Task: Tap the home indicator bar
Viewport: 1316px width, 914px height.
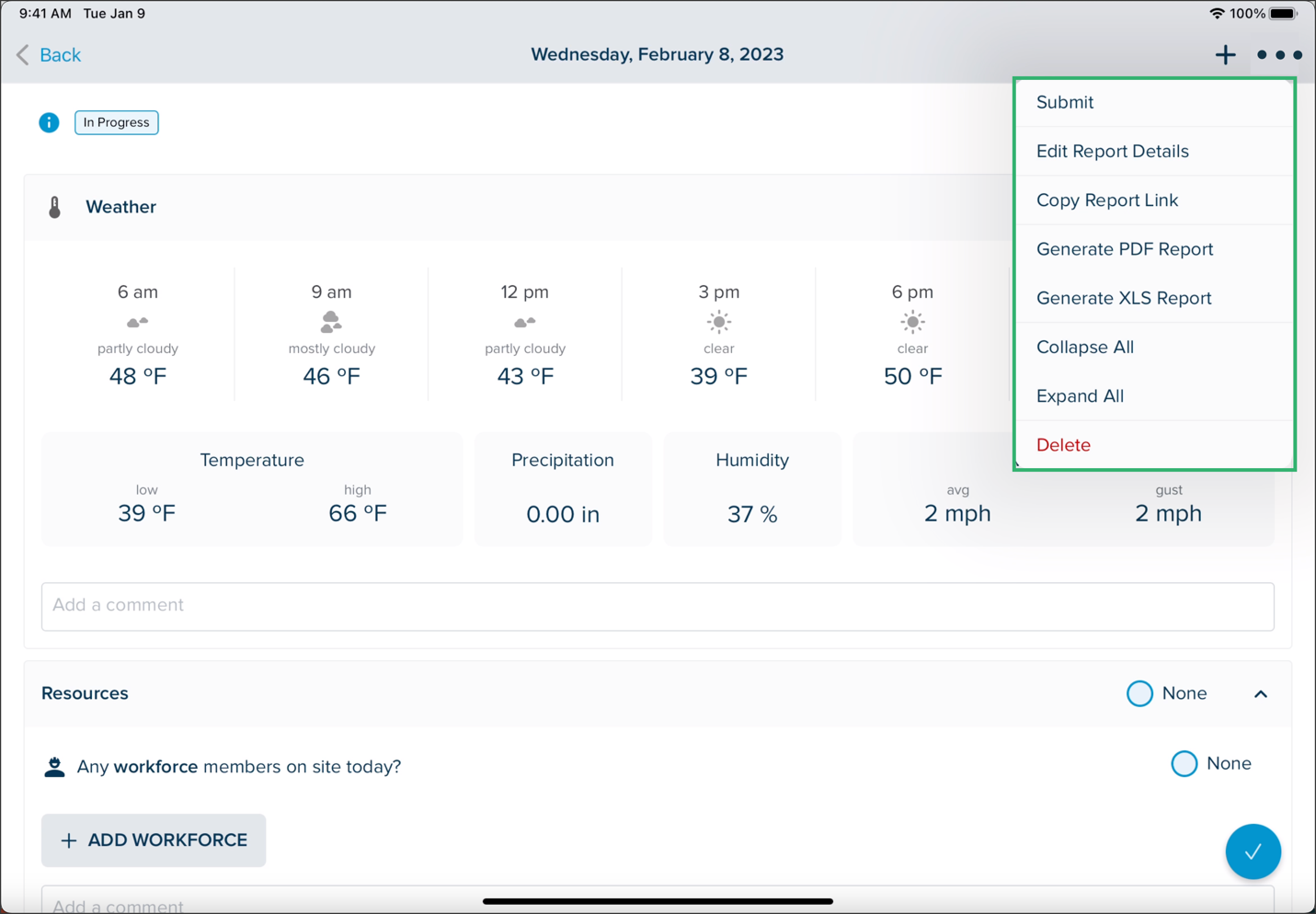Action: [x=658, y=901]
